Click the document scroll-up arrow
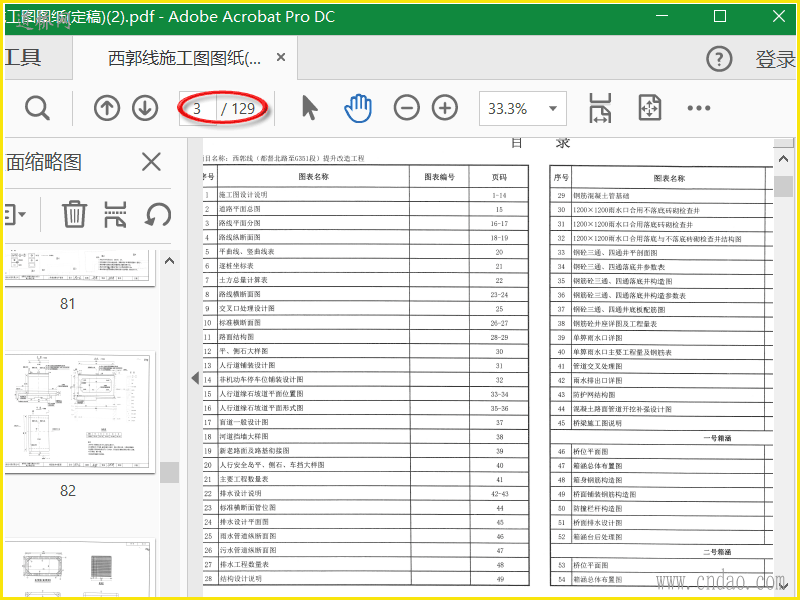 [x=784, y=159]
